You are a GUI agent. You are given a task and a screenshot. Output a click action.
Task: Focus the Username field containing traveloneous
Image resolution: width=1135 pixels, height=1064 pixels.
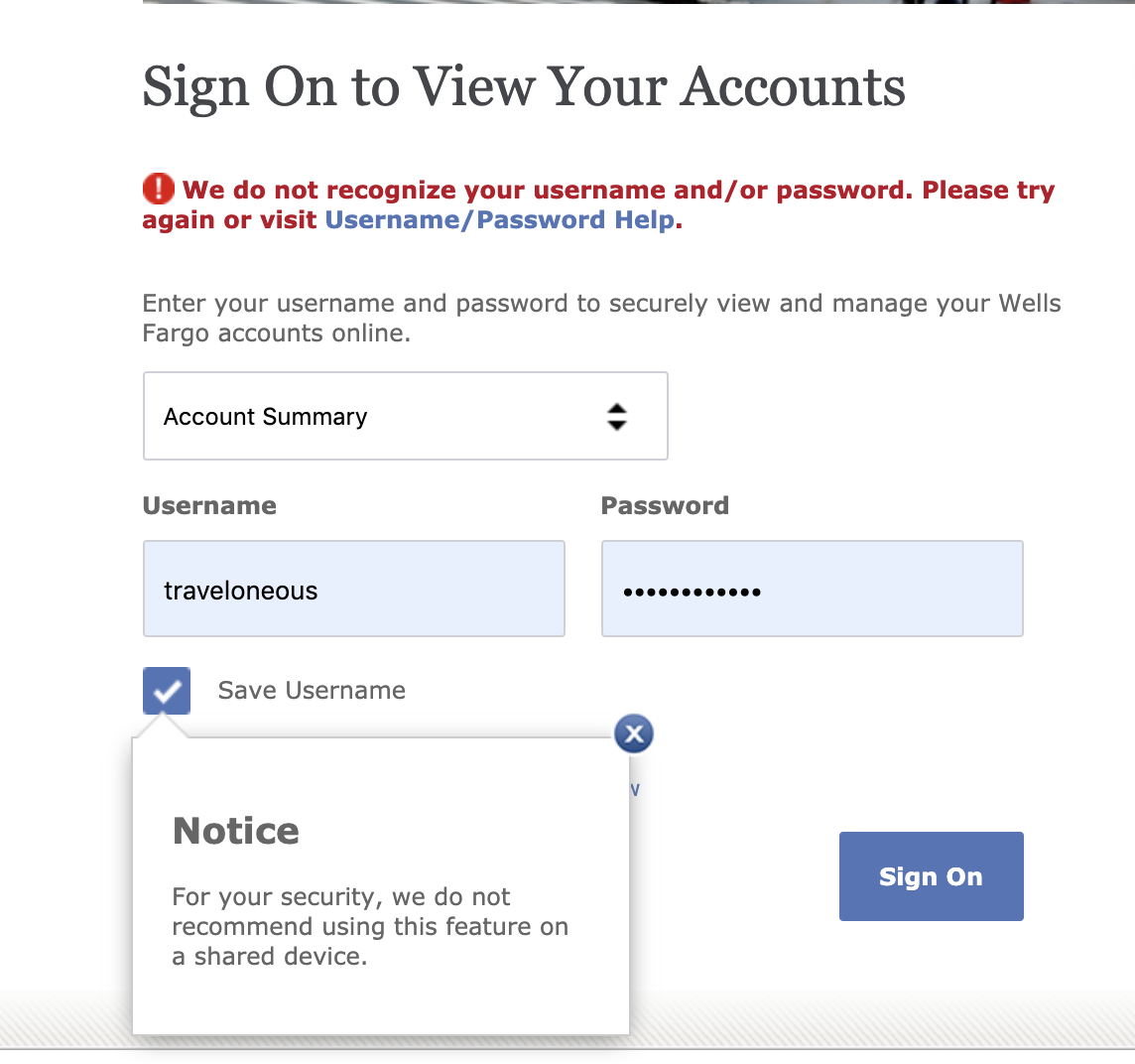click(354, 590)
